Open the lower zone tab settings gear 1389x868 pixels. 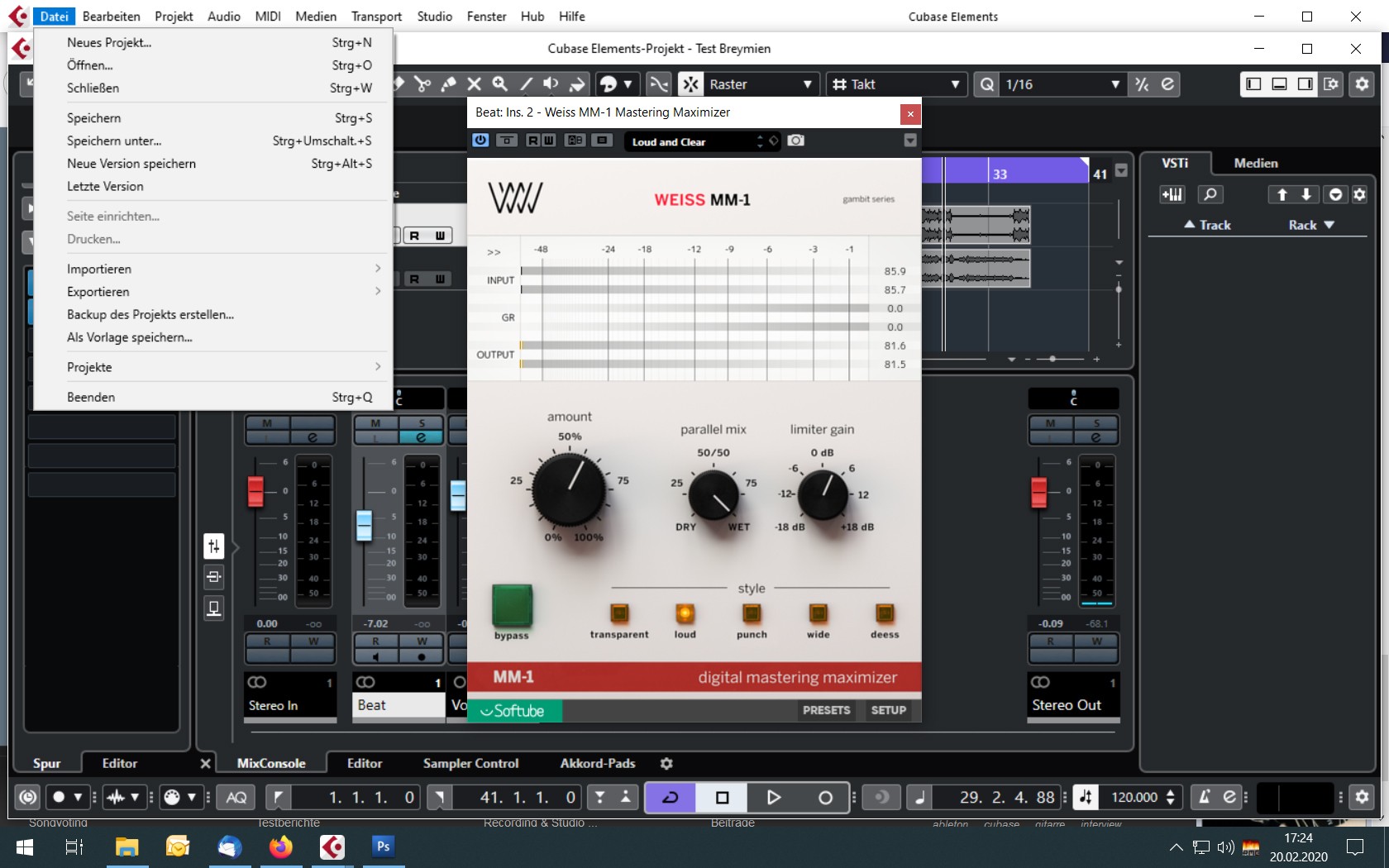point(666,763)
